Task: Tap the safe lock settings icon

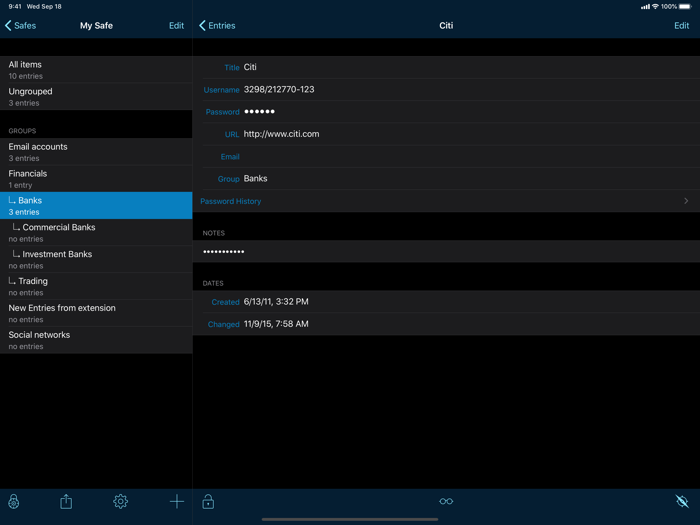Action: (x=14, y=501)
